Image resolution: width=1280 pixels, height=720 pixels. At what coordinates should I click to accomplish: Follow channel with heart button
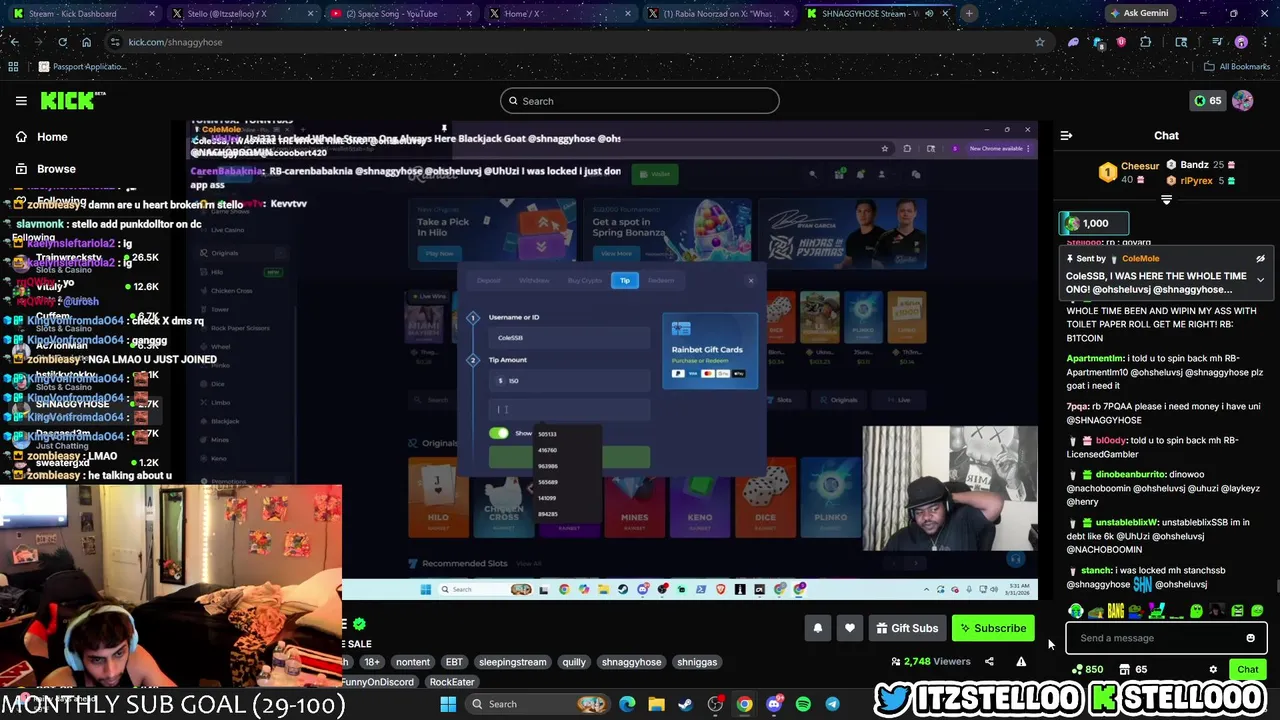849,628
